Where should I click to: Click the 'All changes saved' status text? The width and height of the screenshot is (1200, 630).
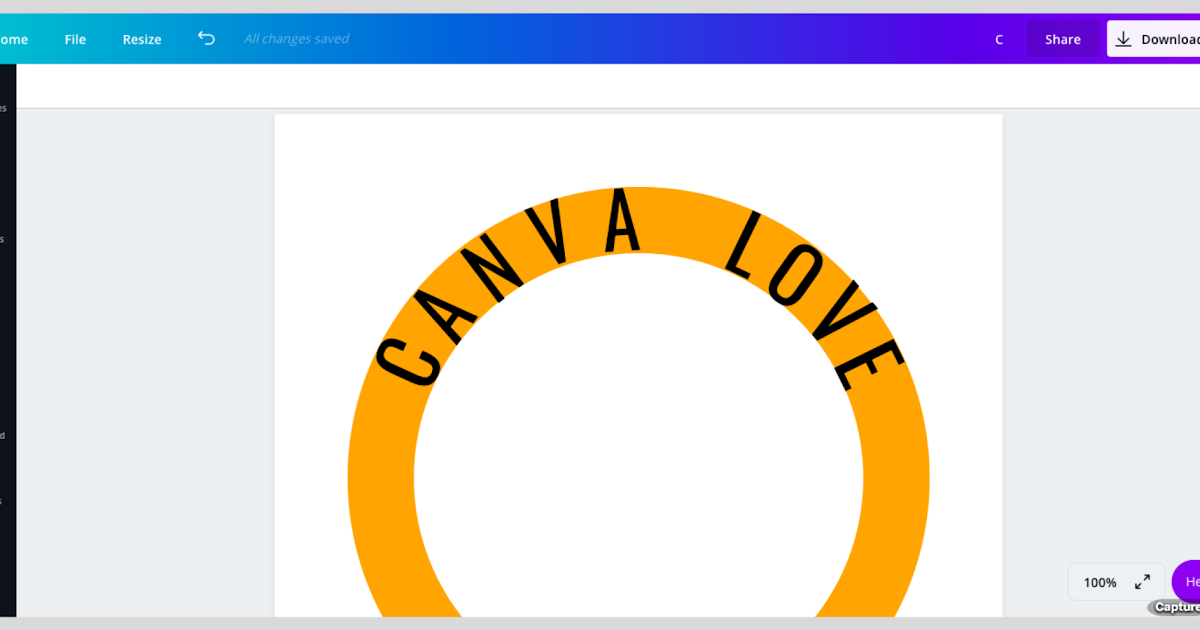pos(297,39)
